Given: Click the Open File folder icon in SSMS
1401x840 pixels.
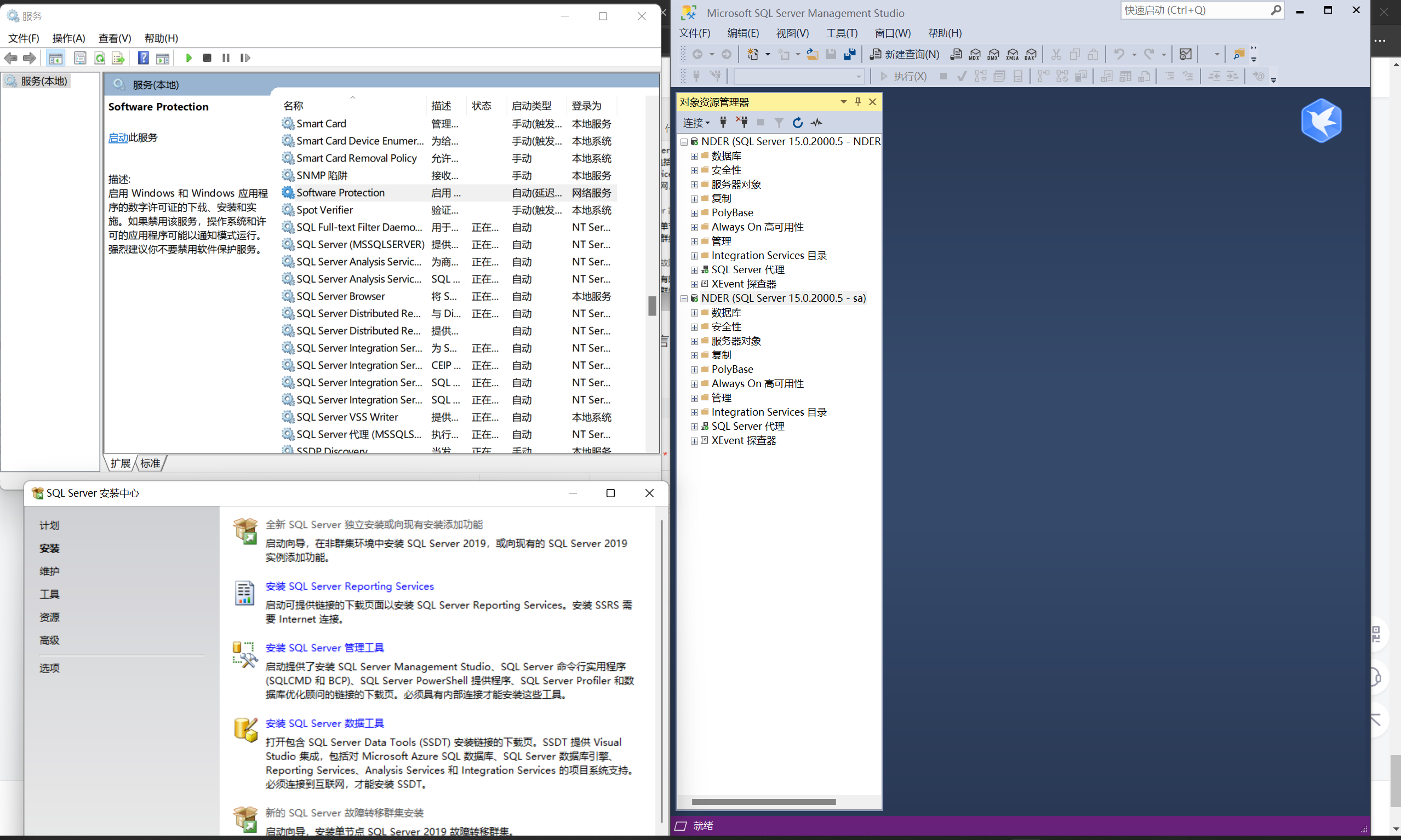Looking at the screenshot, I should 812,54.
